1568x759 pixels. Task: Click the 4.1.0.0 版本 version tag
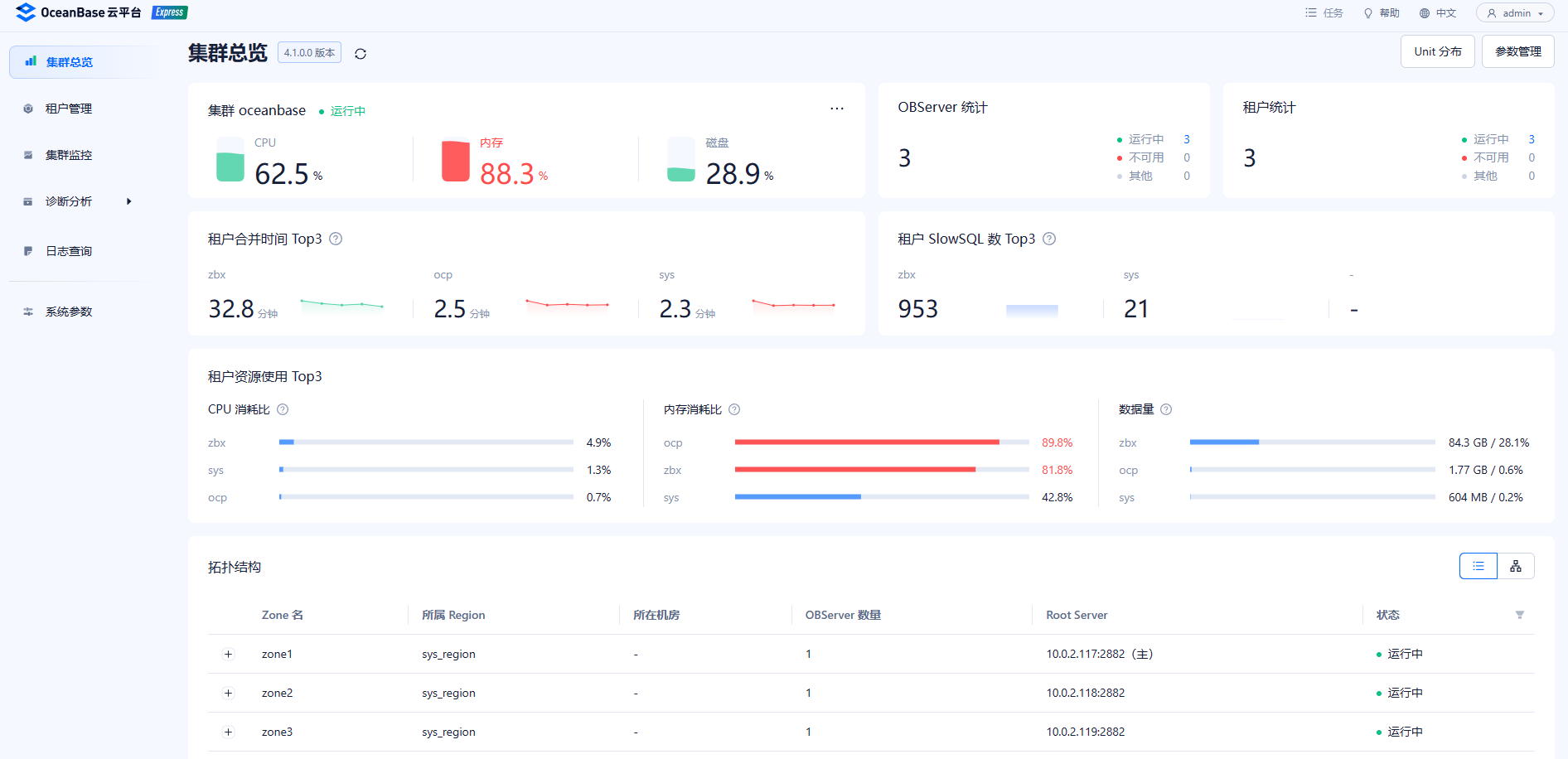(x=309, y=52)
